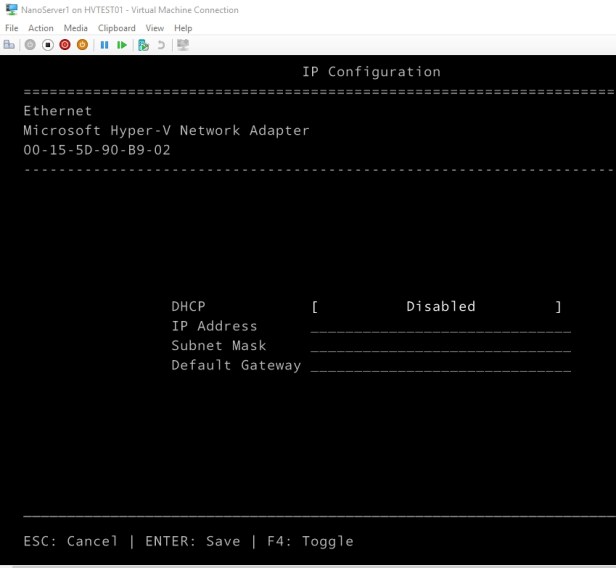Image resolution: width=616 pixels, height=568 pixels.
Task: Open the File menu
Action: click(12, 28)
